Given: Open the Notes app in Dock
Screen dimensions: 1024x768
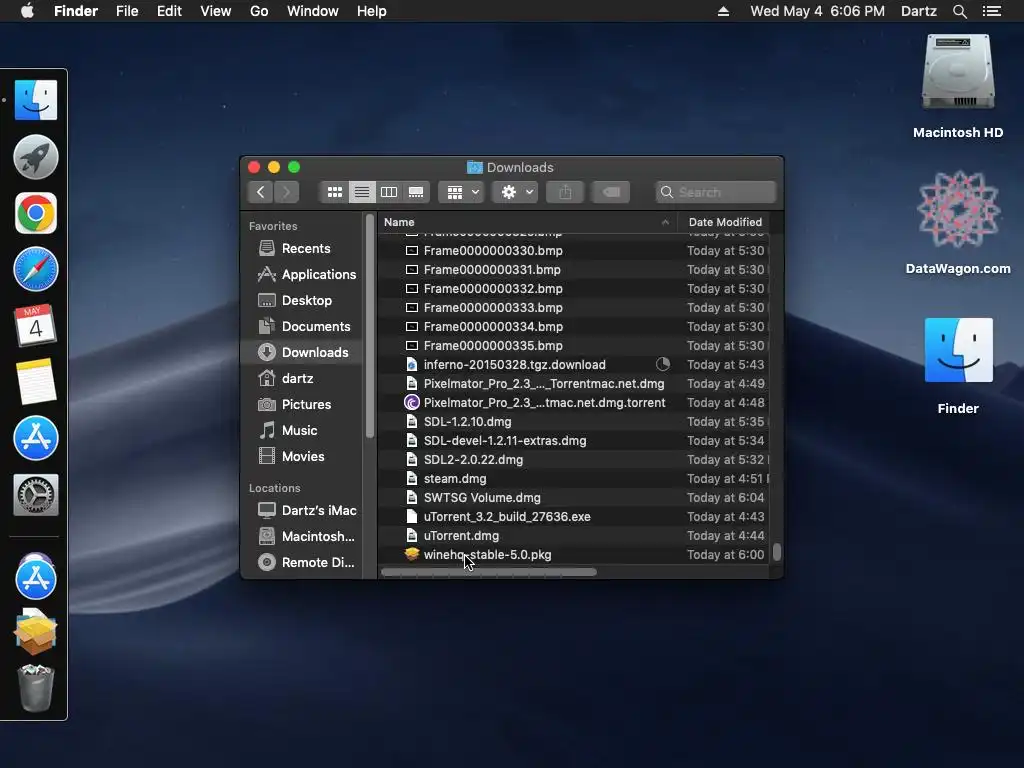Looking at the screenshot, I should [36, 382].
